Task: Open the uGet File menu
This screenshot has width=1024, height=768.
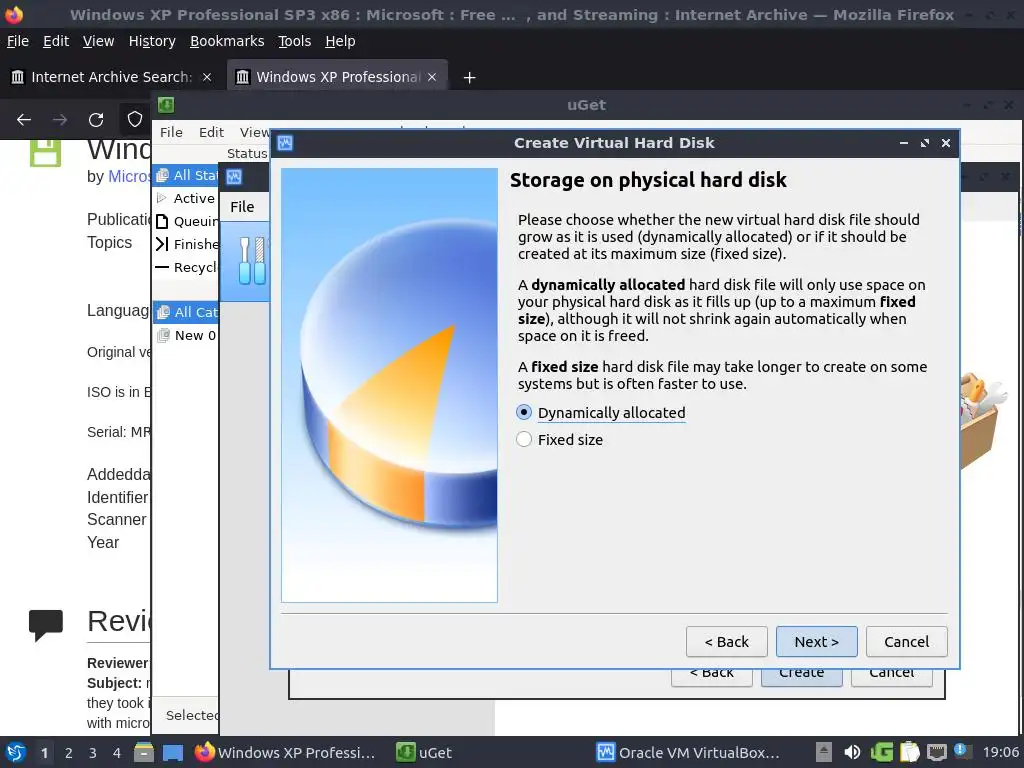Action: click(171, 132)
